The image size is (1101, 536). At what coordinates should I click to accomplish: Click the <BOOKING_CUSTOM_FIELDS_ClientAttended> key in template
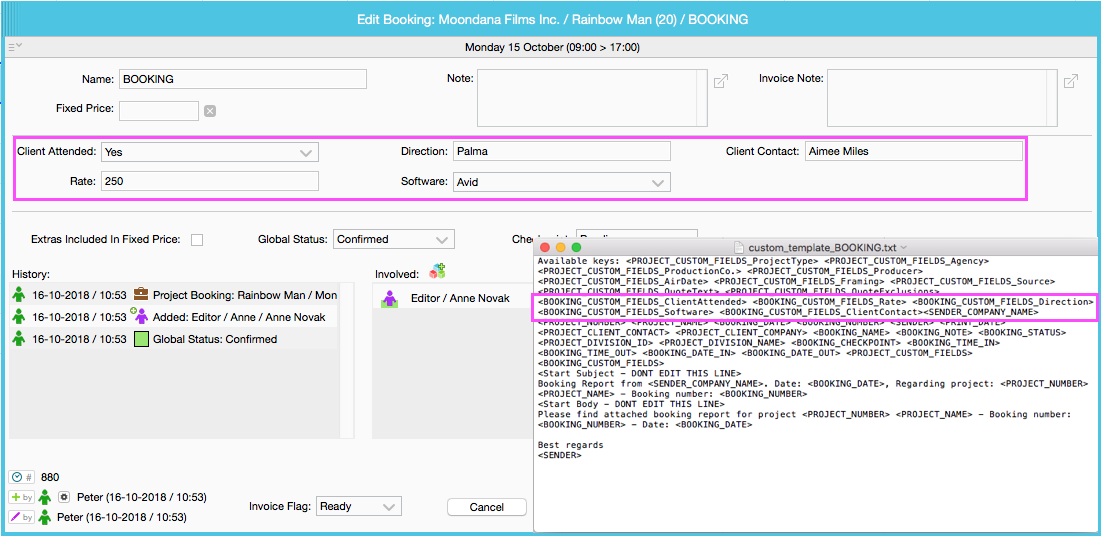coord(642,301)
